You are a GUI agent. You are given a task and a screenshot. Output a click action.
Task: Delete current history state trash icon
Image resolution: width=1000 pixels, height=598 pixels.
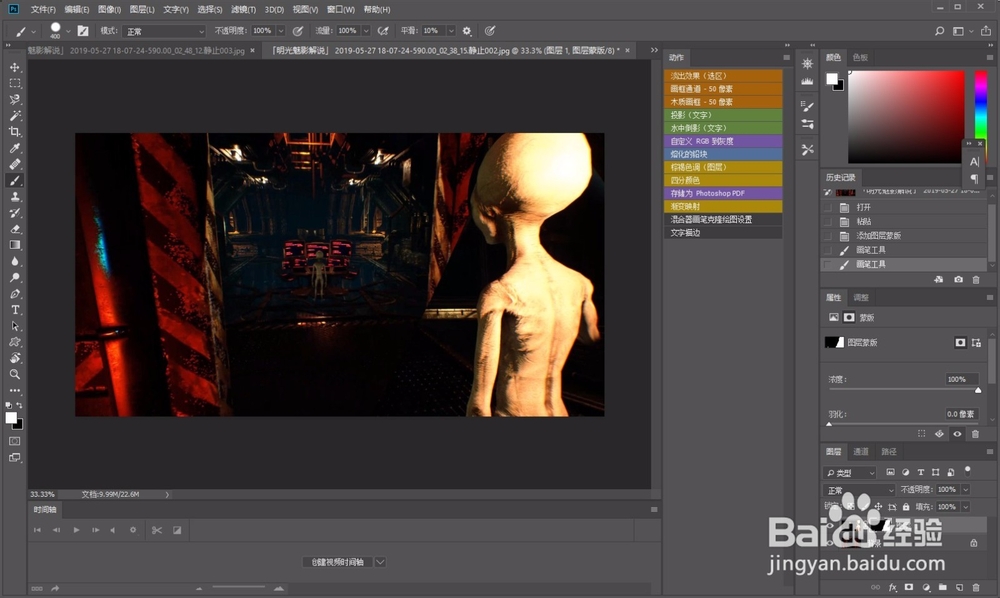click(x=976, y=280)
